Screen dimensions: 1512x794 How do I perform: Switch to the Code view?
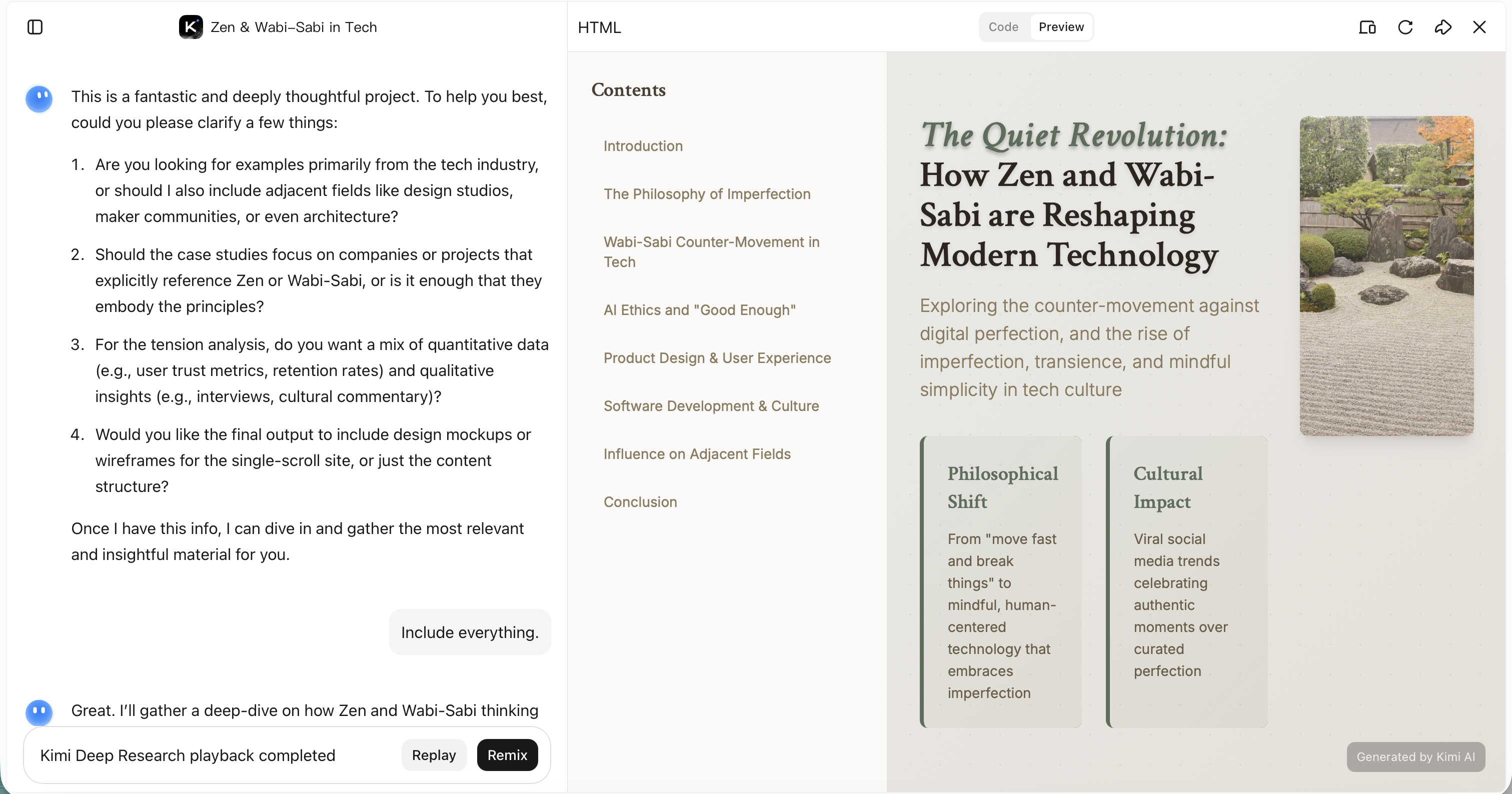1003,27
